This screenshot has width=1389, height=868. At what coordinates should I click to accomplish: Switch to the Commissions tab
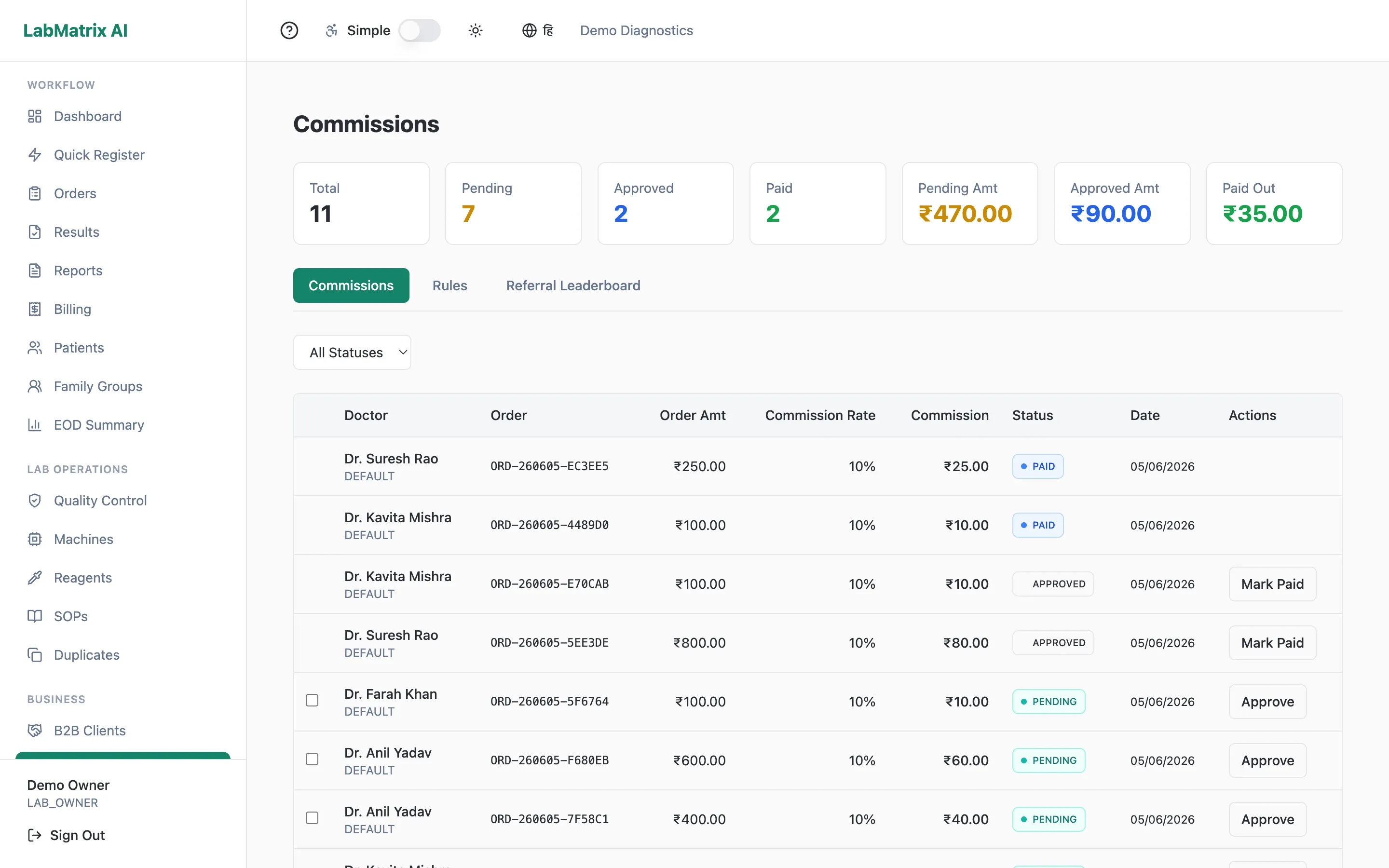coord(351,285)
